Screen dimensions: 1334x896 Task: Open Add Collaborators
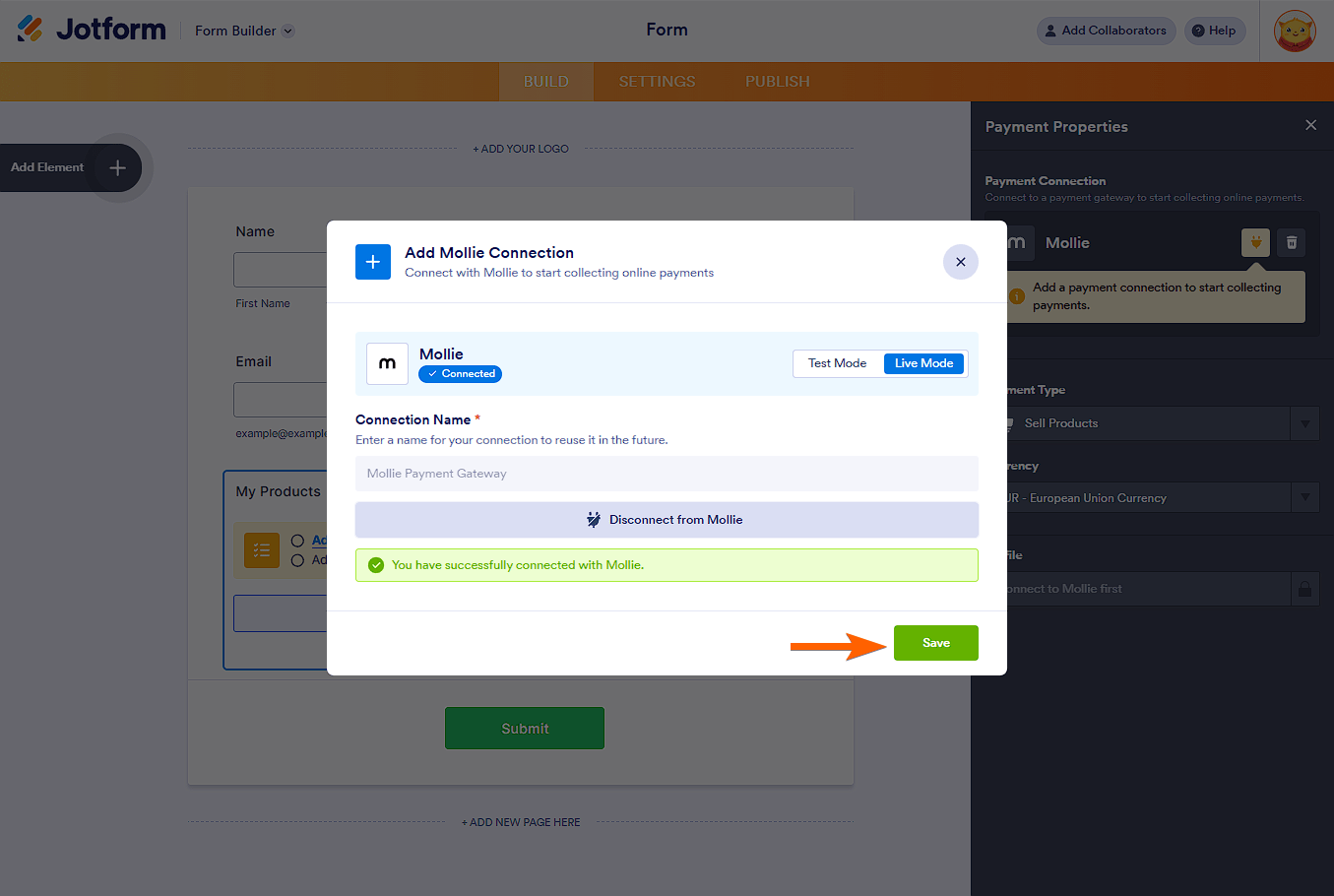pos(1106,31)
